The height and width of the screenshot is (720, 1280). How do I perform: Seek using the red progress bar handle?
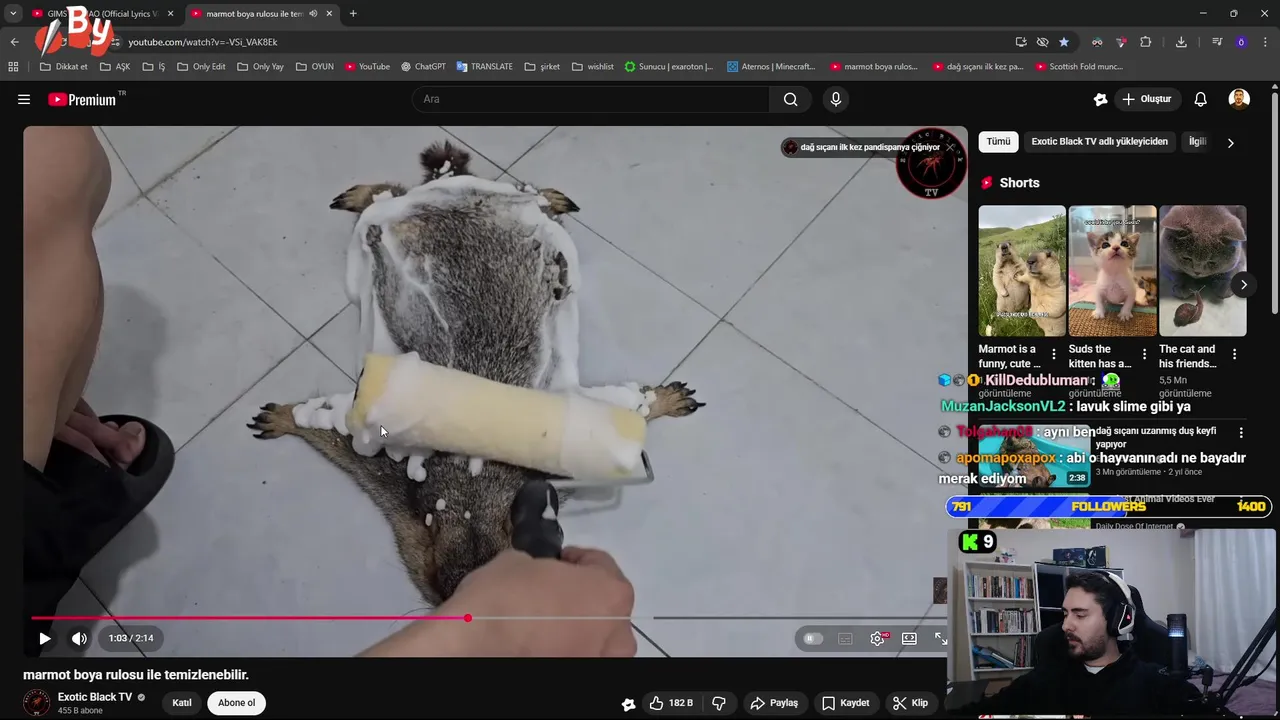[x=468, y=618]
